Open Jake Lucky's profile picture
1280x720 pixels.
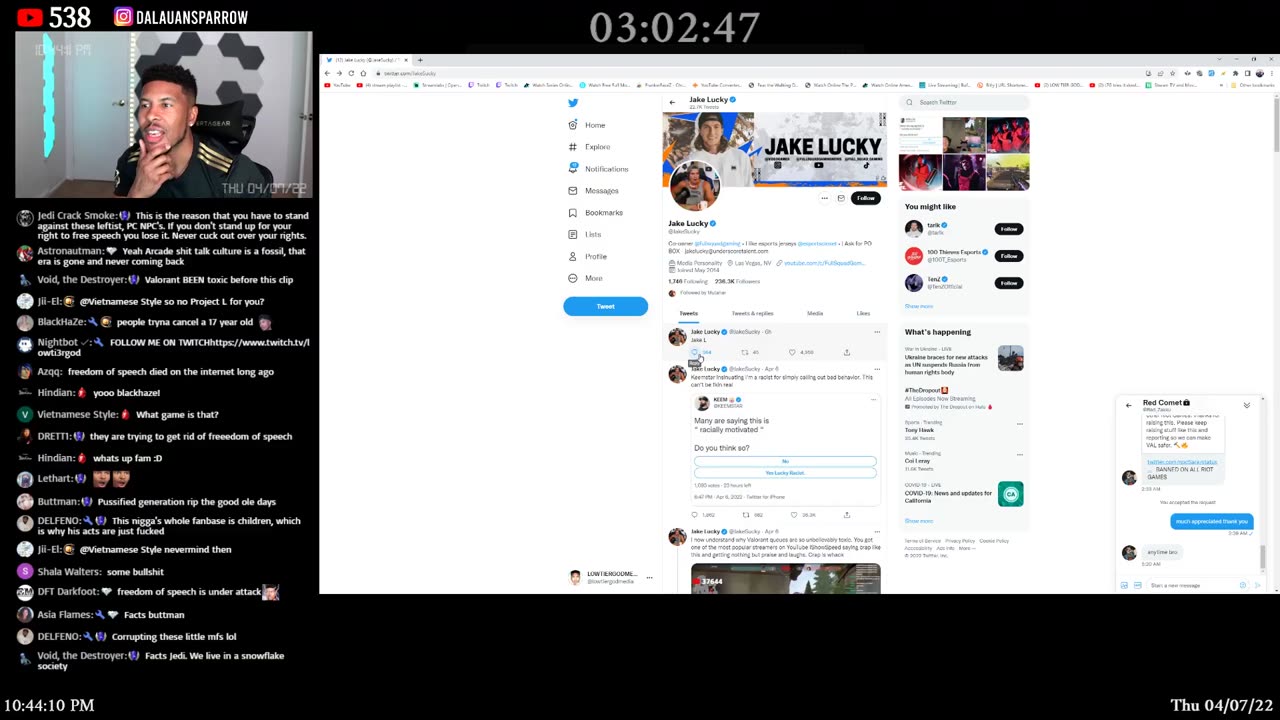[693, 186]
